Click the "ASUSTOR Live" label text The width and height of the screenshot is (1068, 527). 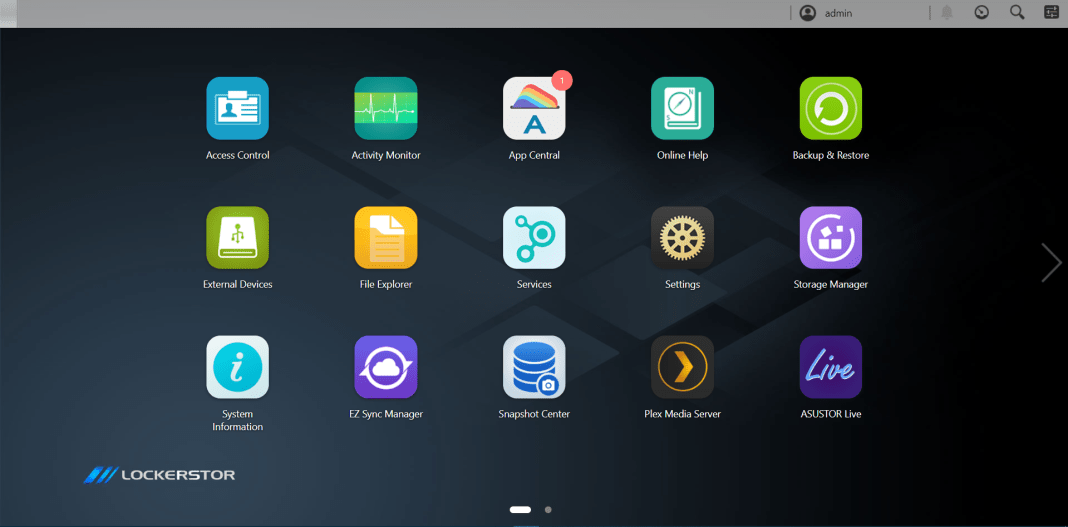coord(831,414)
